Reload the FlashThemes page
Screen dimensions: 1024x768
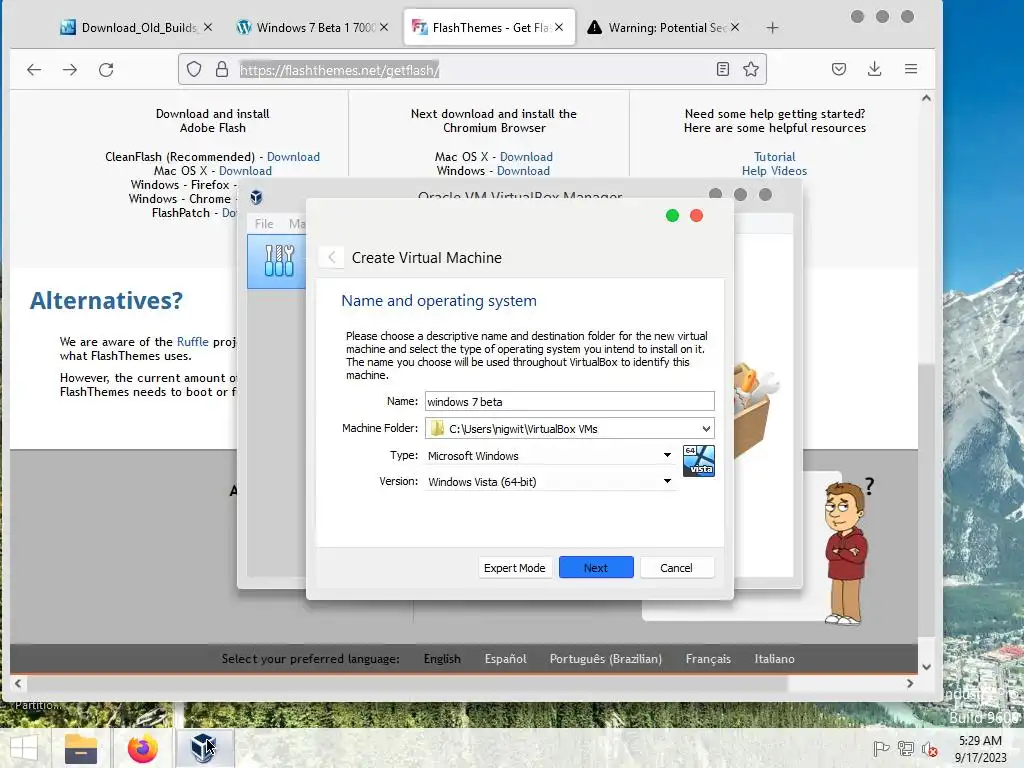click(106, 69)
